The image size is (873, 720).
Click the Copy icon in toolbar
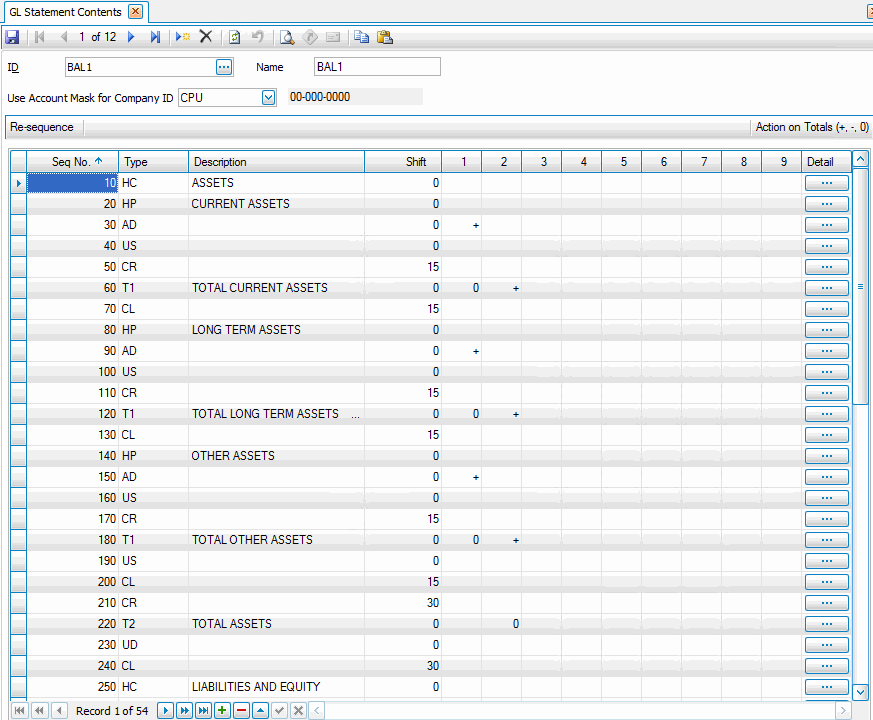click(x=361, y=37)
